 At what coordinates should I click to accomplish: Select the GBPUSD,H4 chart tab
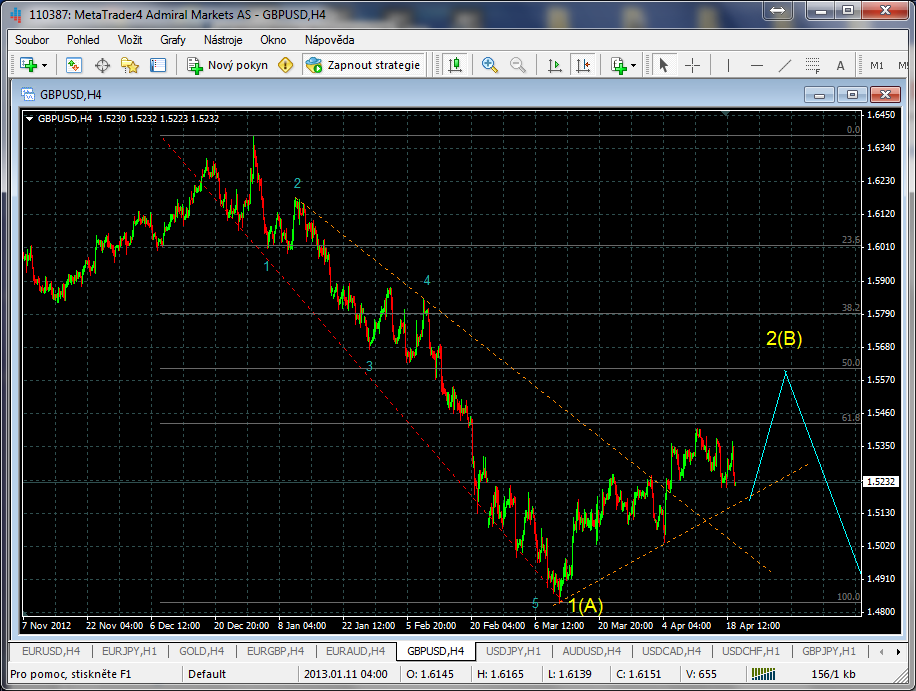pyautogui.click(x=436, y=651)
